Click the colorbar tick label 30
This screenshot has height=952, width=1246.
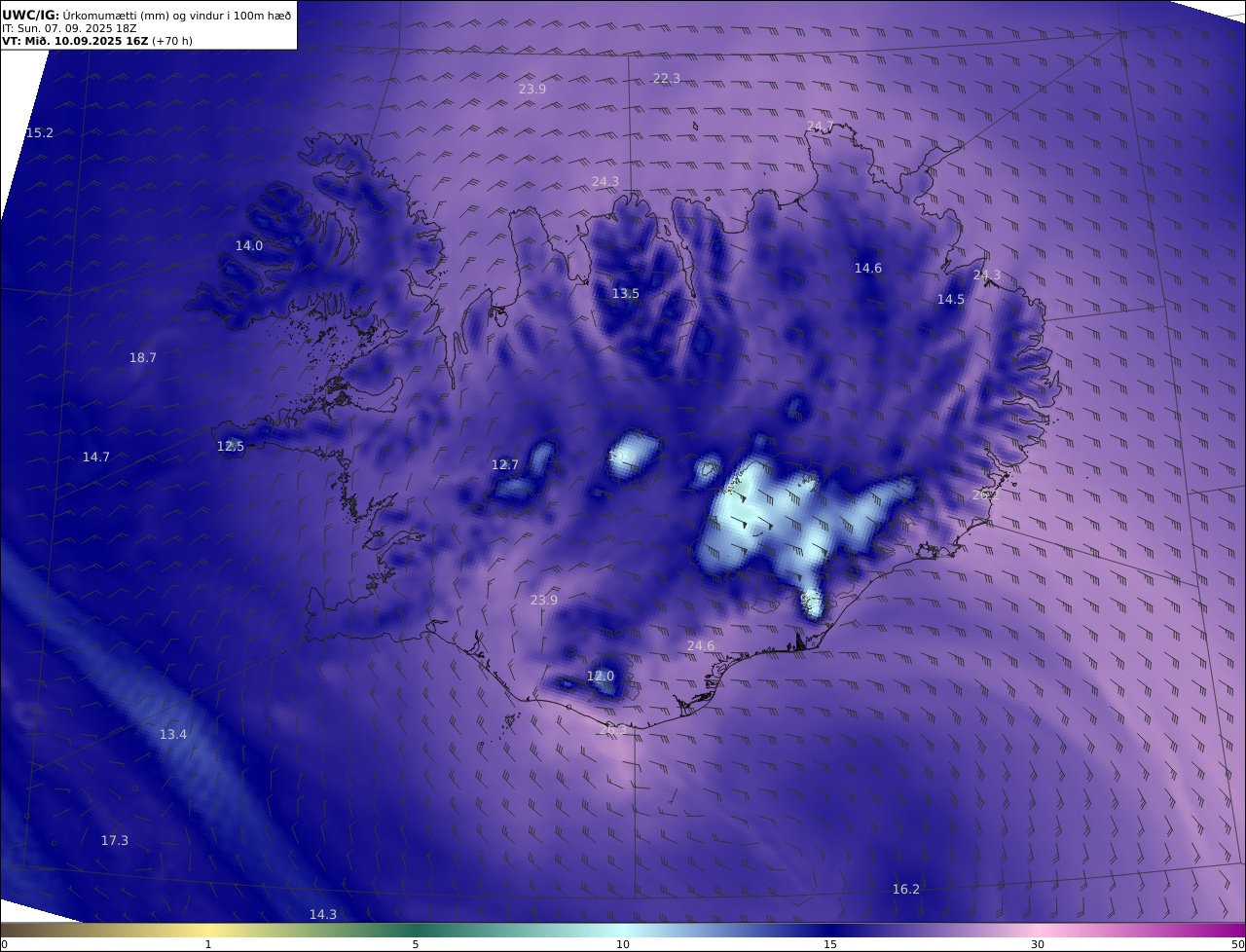[x=1038, y=944]
